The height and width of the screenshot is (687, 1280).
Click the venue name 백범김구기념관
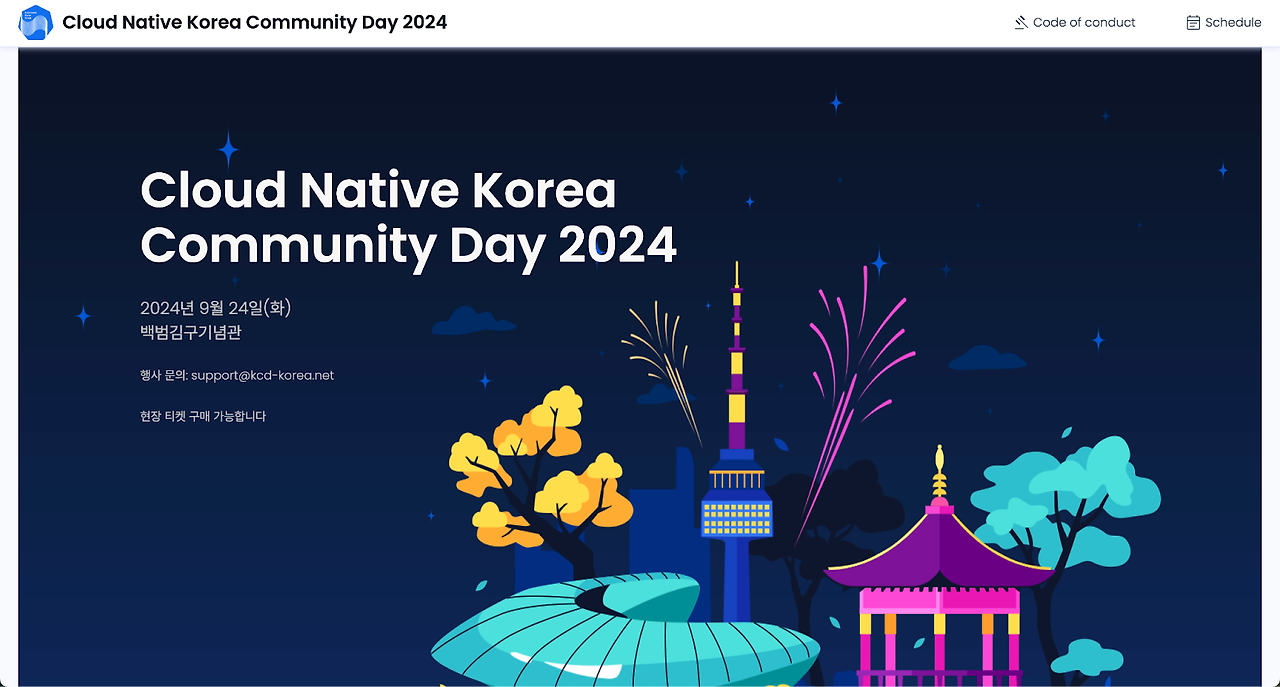coord(191,333)
